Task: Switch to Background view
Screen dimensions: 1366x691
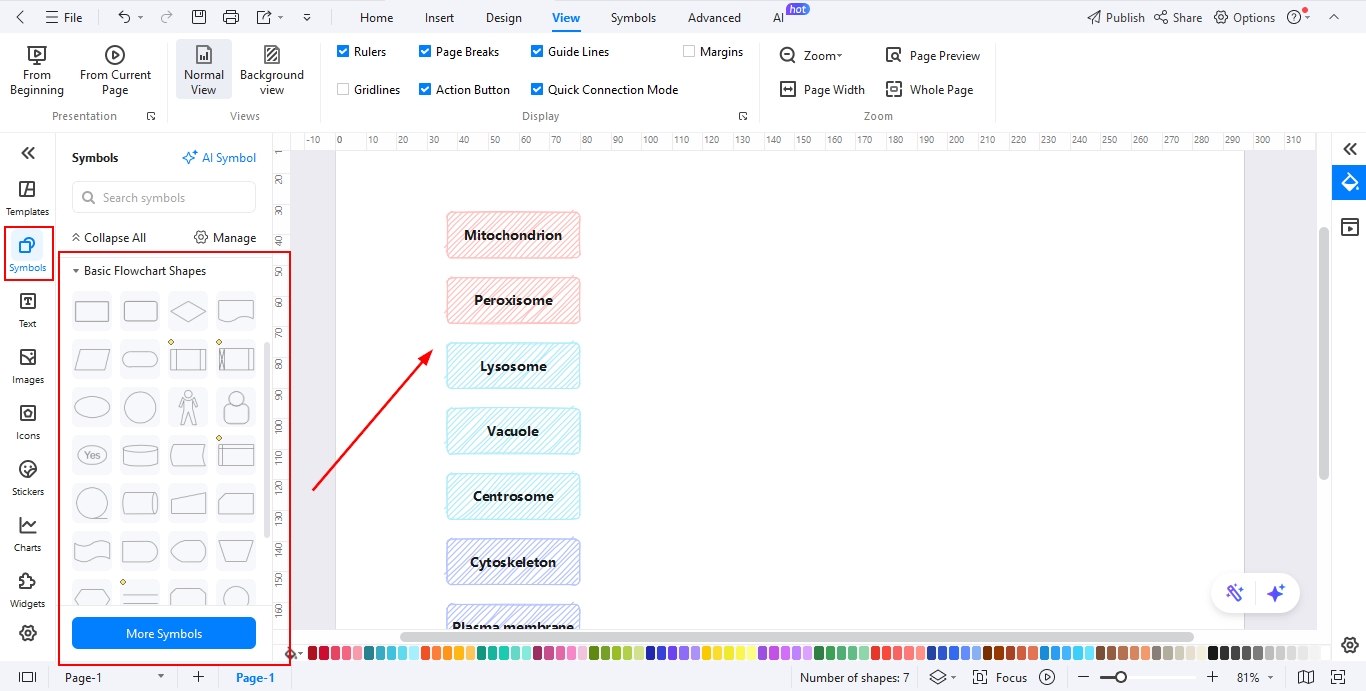Action: tap(271, 56)
